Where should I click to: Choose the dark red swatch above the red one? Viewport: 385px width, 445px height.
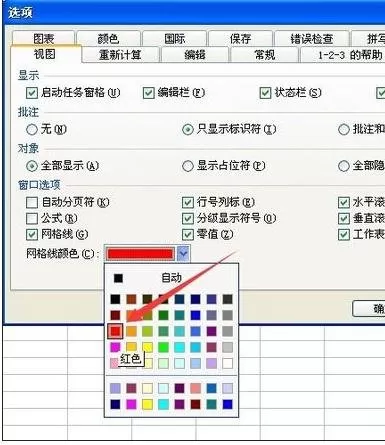click(x=115, y=315)
